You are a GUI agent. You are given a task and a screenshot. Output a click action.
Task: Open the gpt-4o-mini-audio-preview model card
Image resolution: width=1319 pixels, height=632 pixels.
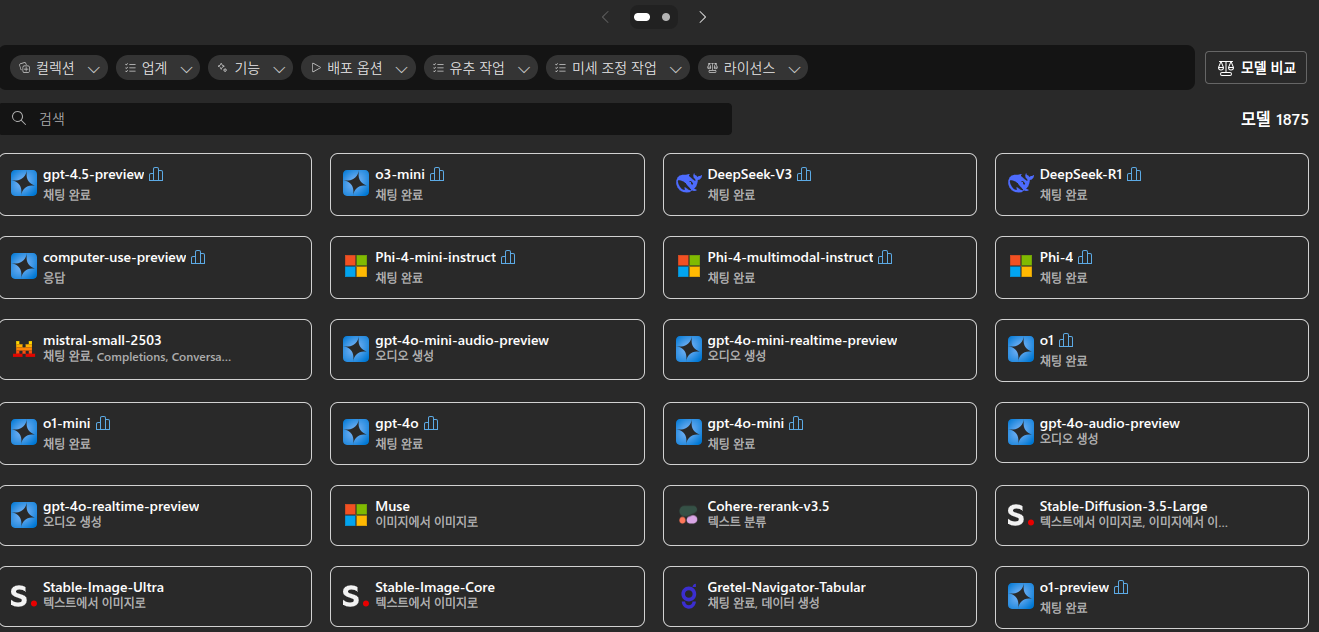click(487, 349)
